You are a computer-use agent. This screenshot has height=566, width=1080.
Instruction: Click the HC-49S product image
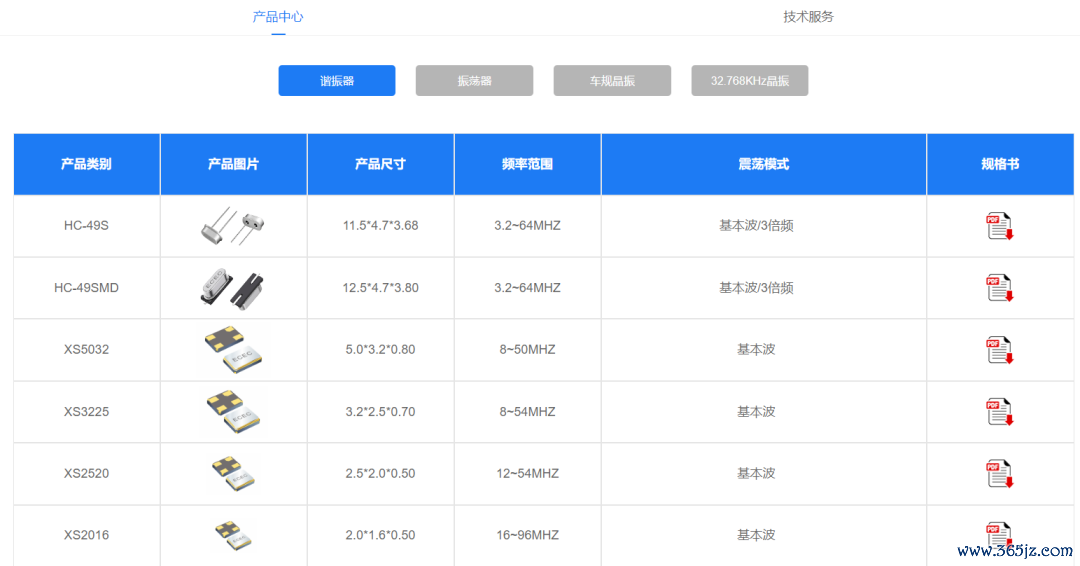233,226
